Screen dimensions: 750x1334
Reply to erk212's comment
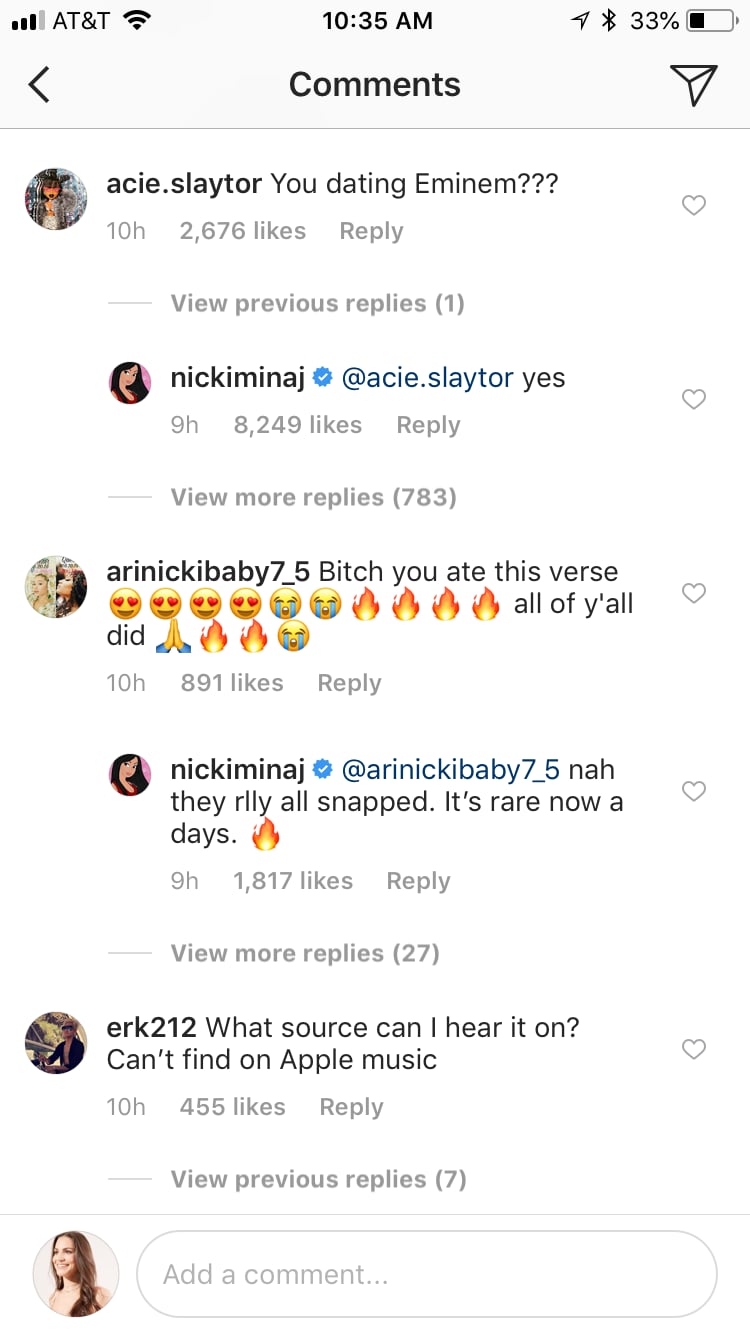[351, 1107]
